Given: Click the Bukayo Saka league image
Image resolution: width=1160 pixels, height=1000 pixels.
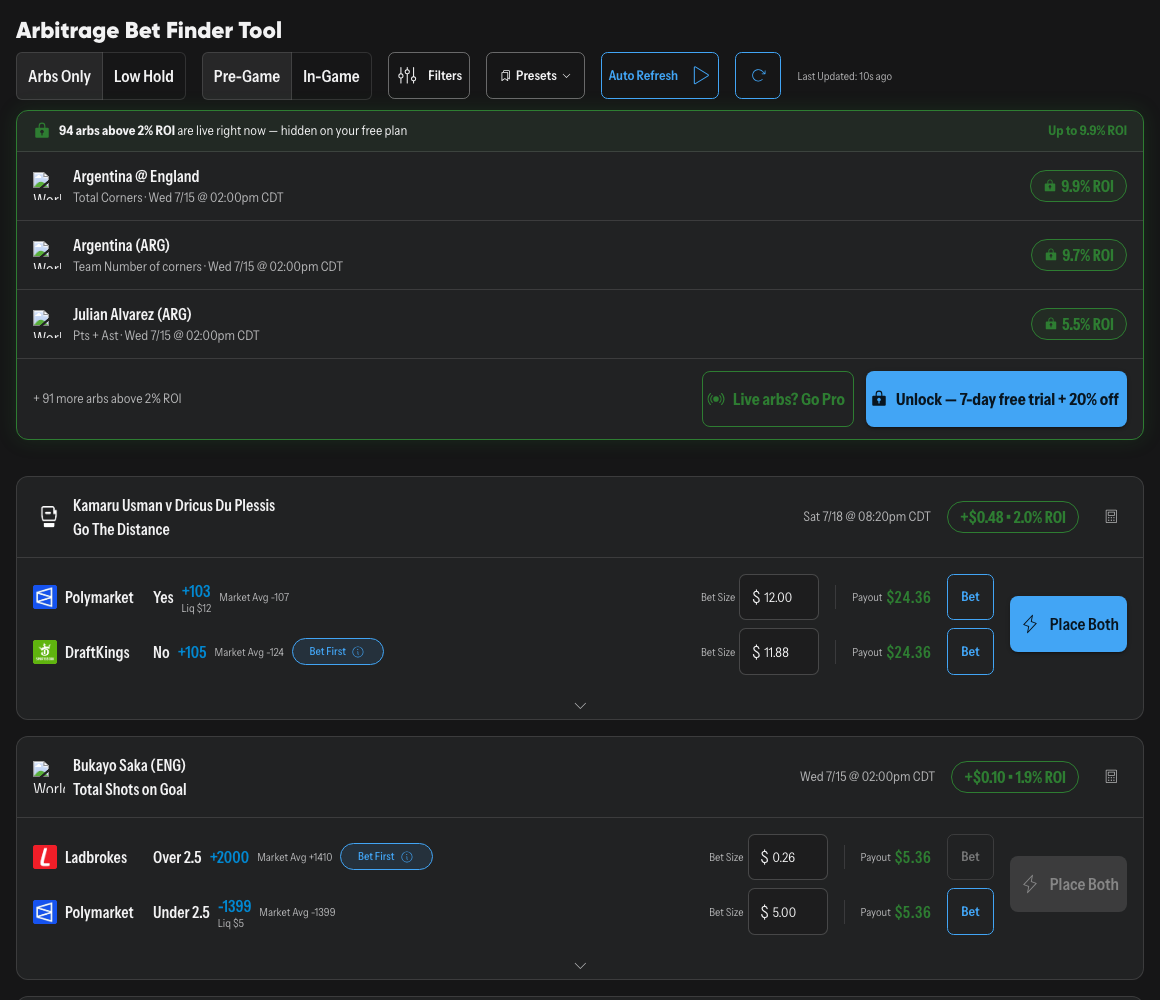Looking at the screenshot, I should (49, 777).
